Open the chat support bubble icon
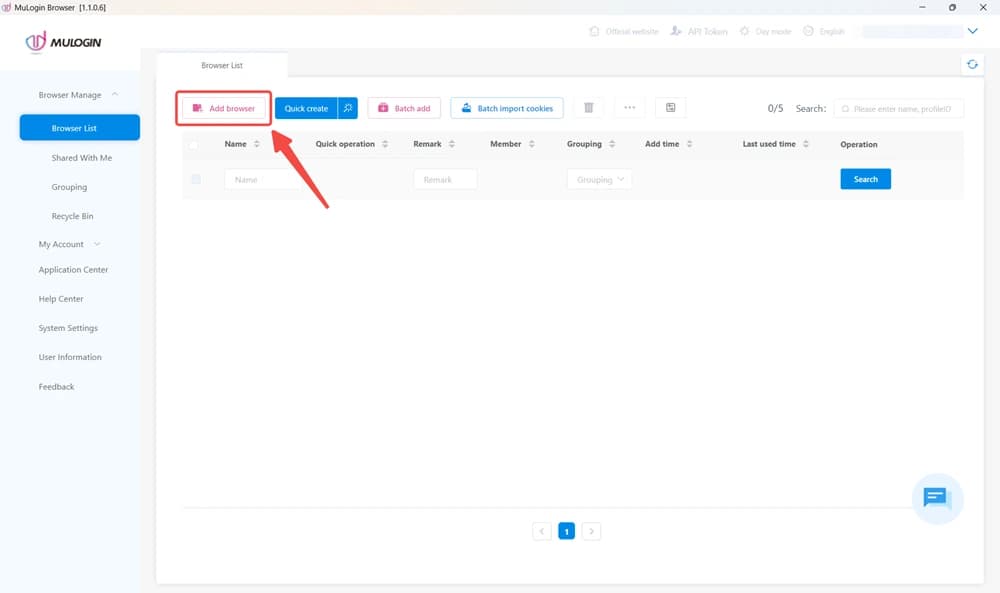This screenshot has width=1000, height=593. pos(936,497)
